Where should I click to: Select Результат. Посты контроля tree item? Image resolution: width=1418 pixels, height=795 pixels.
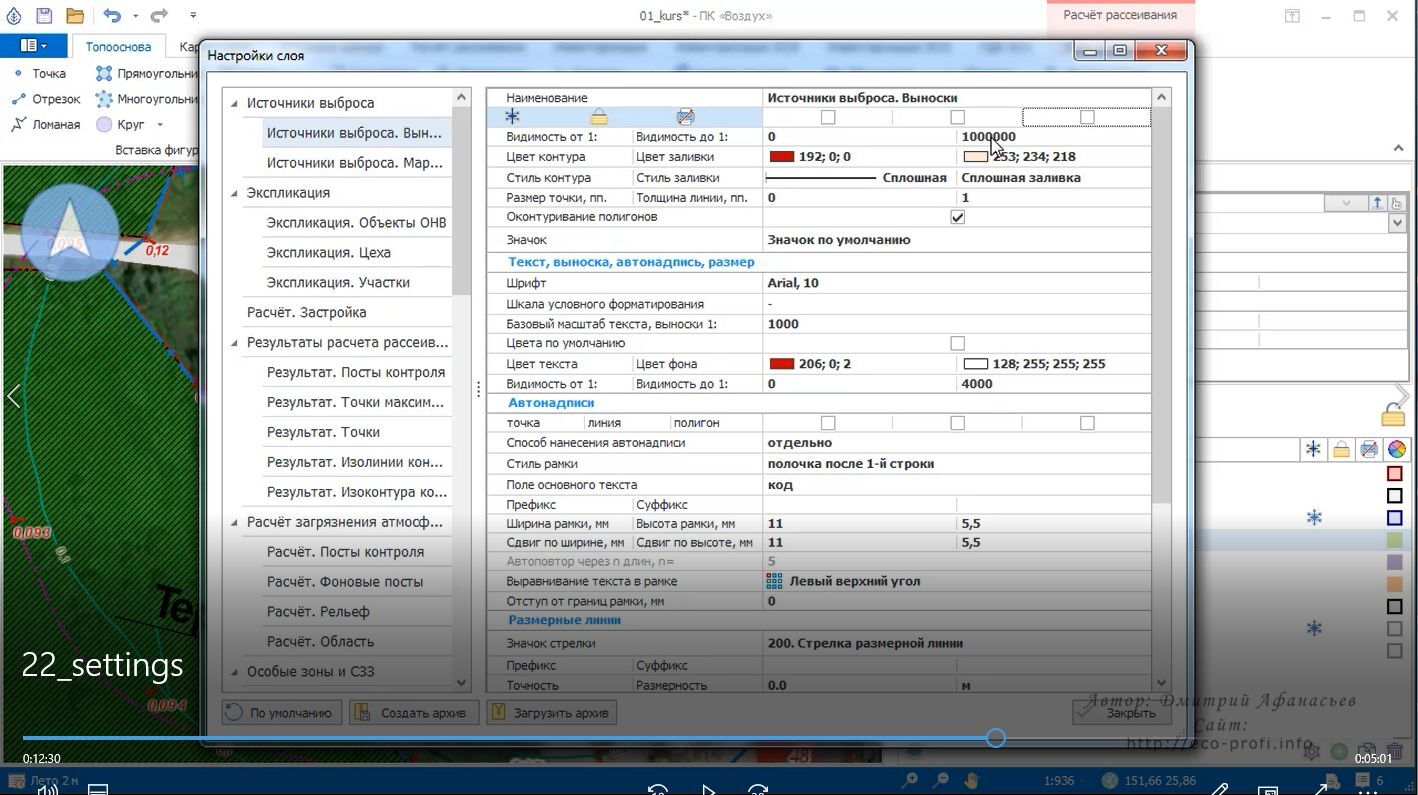(355, 373)
